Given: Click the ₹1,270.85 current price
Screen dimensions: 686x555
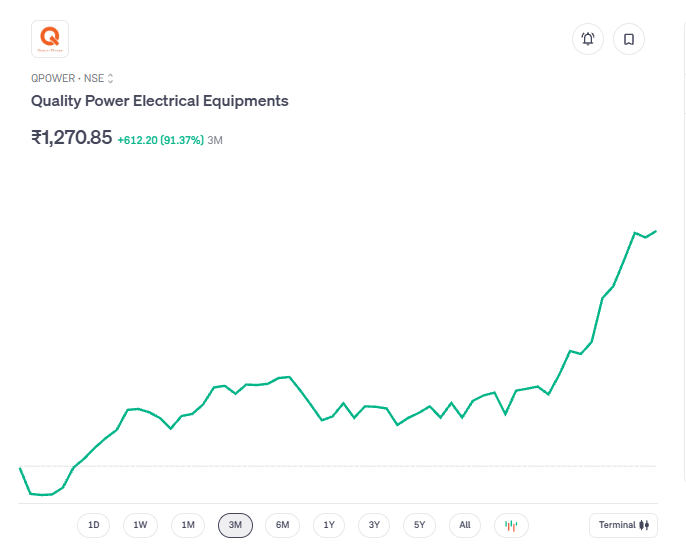Looking at the screenshot, I should coord(72,138).
